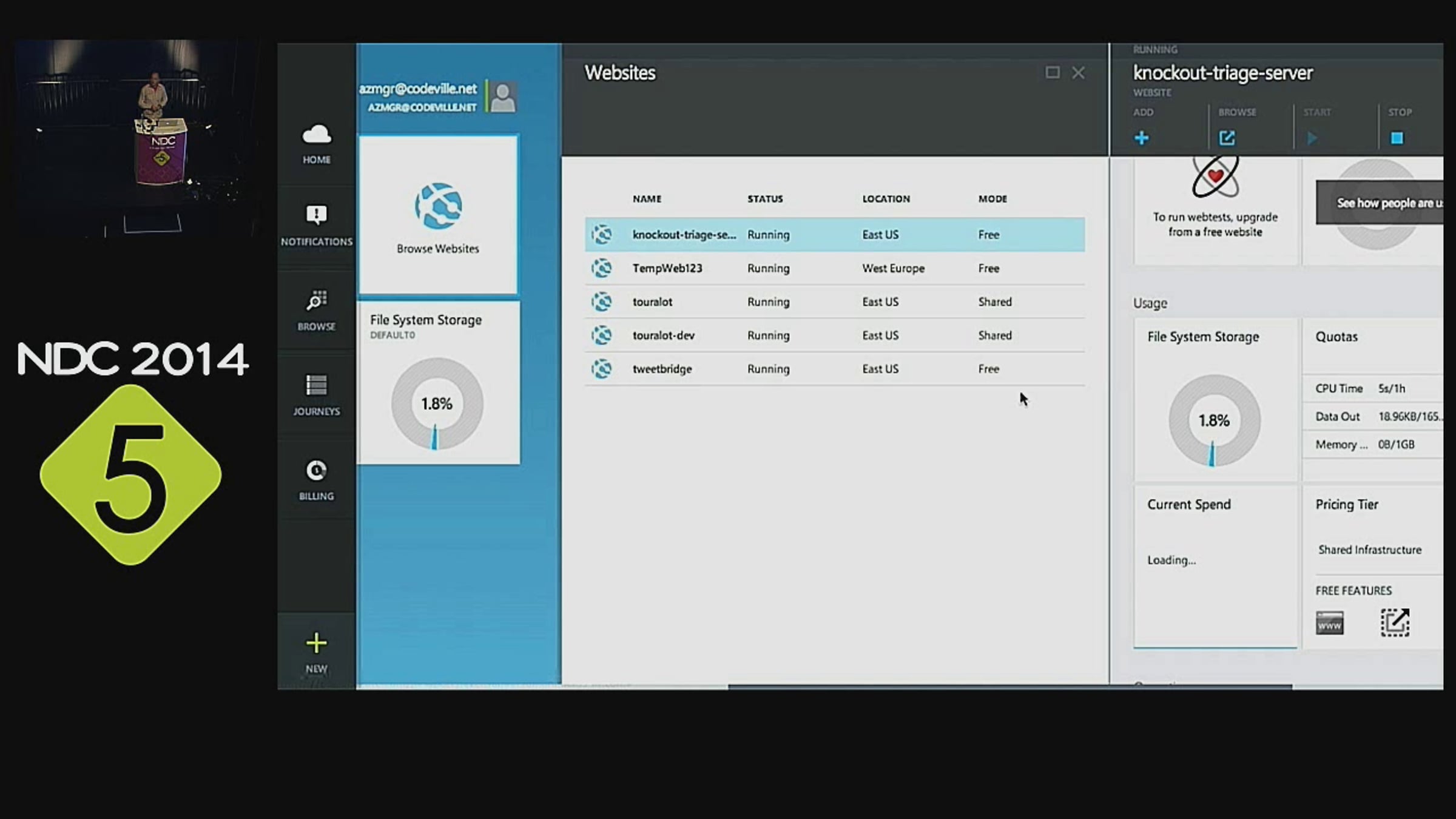Open the File System Storage usage tile in knockout-triage-server
The height and width of the screenshot is (819, 1456).
pos(1215,399)
